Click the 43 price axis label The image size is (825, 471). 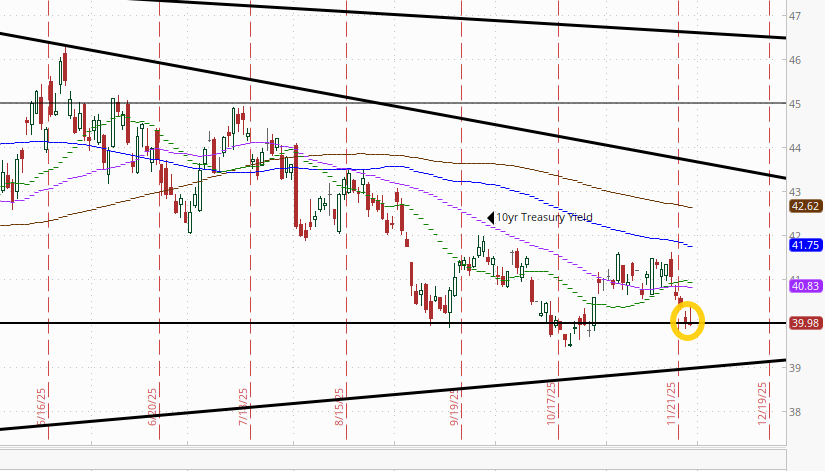click(x=794, y=192)
